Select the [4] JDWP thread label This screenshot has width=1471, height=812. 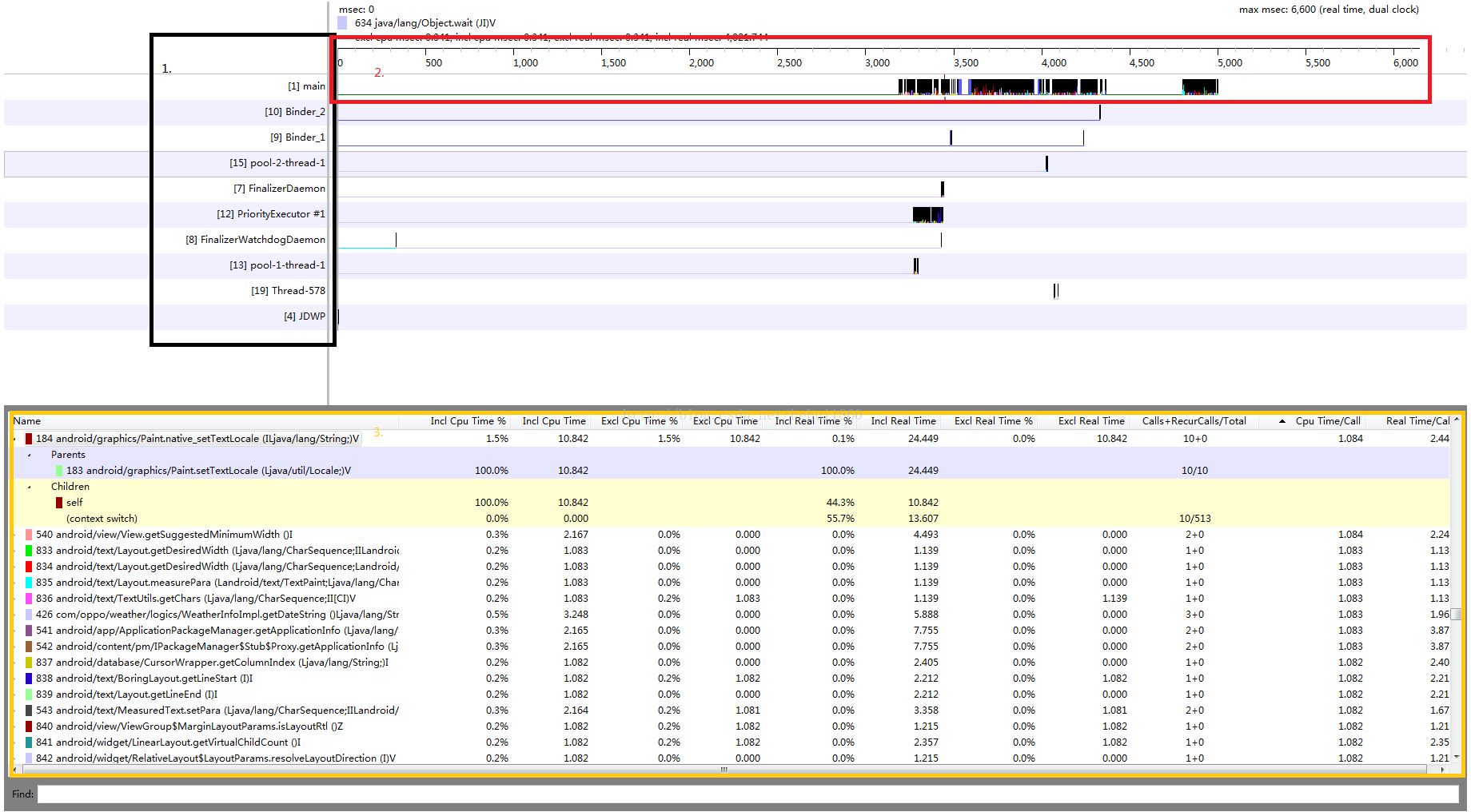pos(304,316)
